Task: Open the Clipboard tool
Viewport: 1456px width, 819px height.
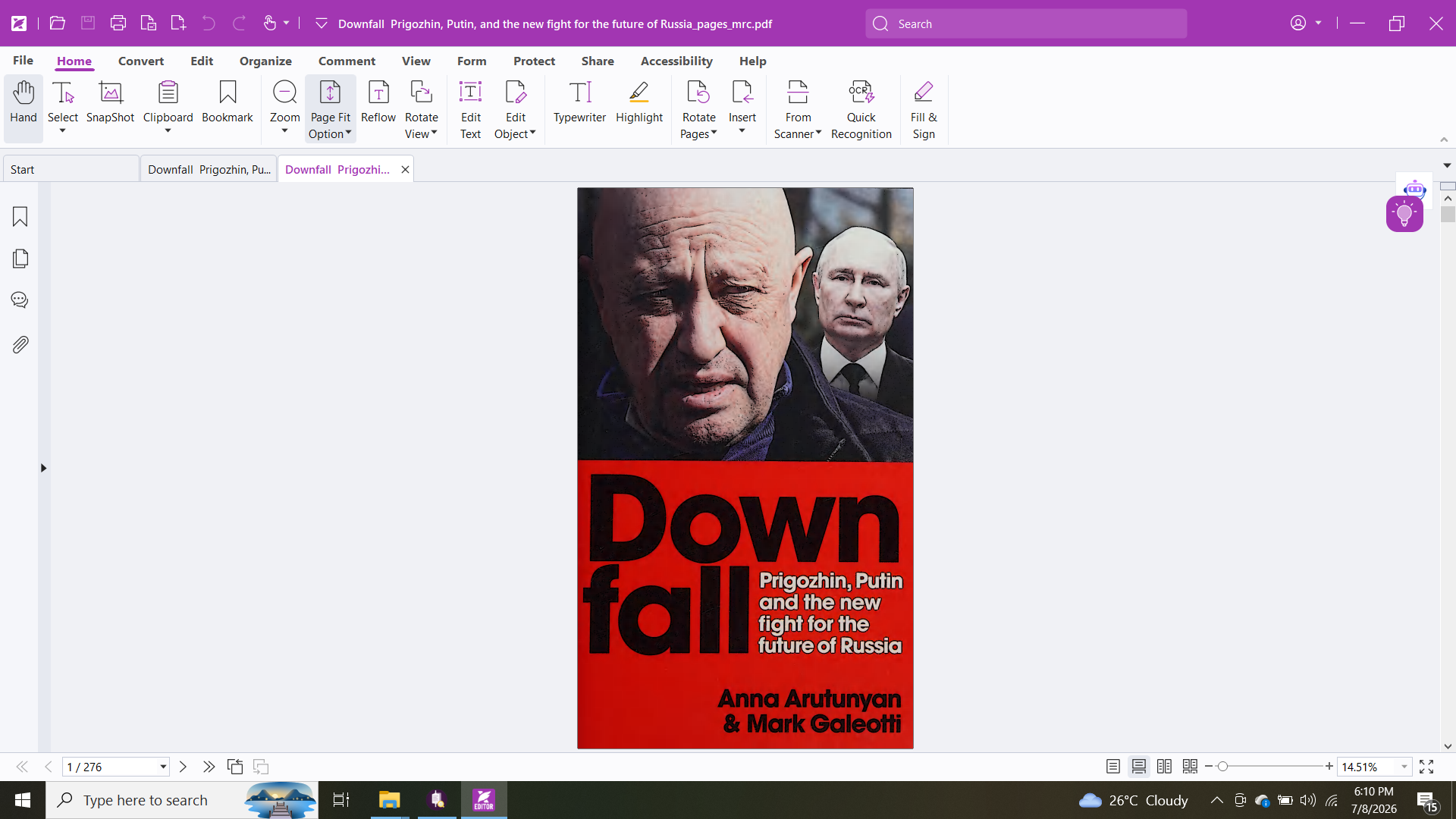Action: coord(168,102)
